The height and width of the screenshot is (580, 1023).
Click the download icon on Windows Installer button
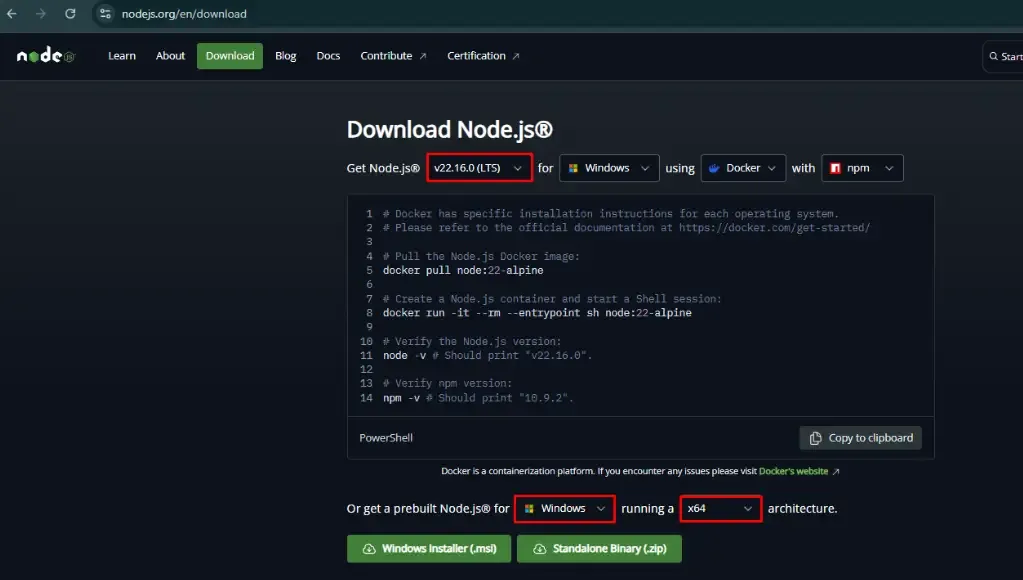[369, 549]
